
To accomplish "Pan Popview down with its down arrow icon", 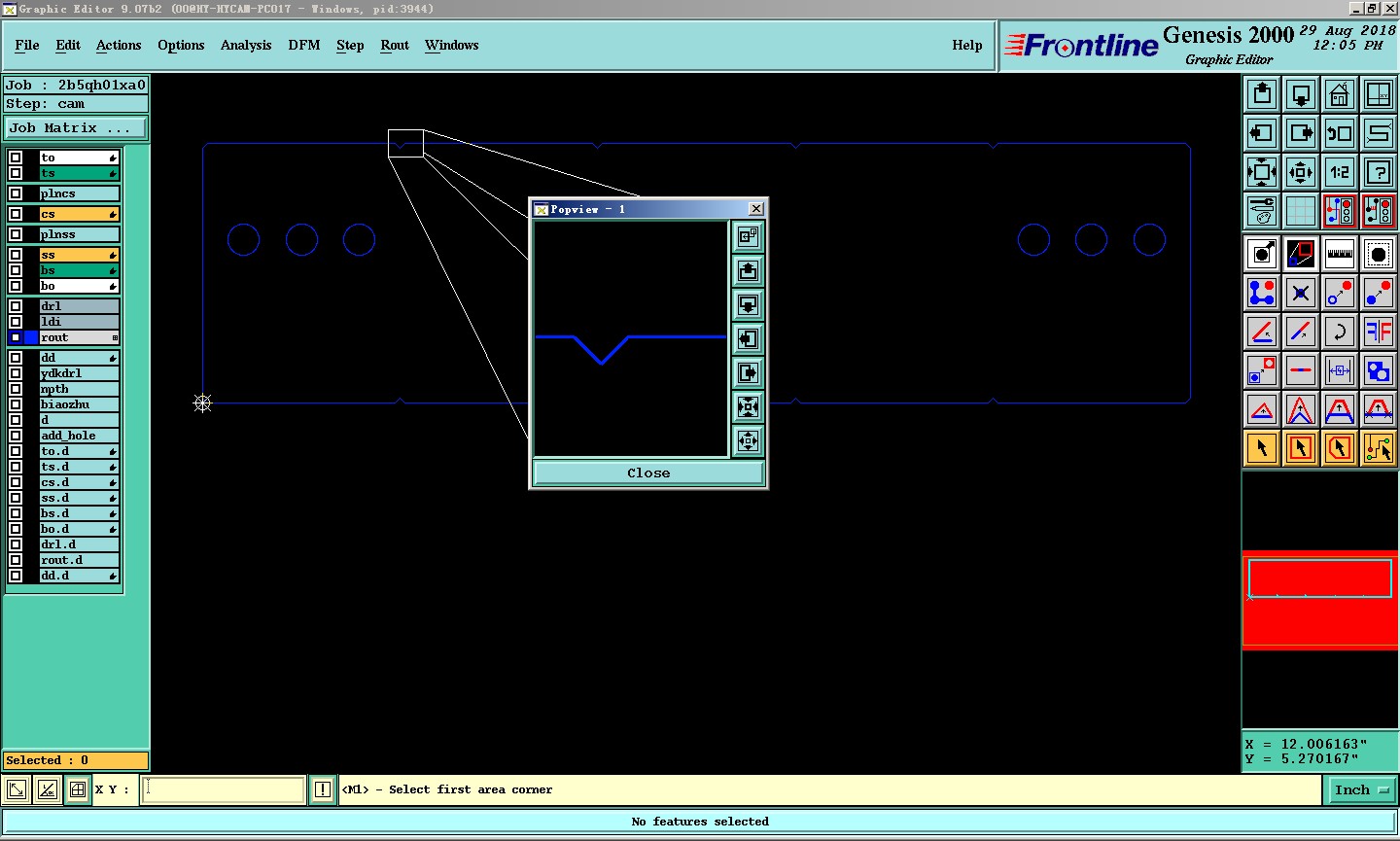I will [x=748, y=304].
